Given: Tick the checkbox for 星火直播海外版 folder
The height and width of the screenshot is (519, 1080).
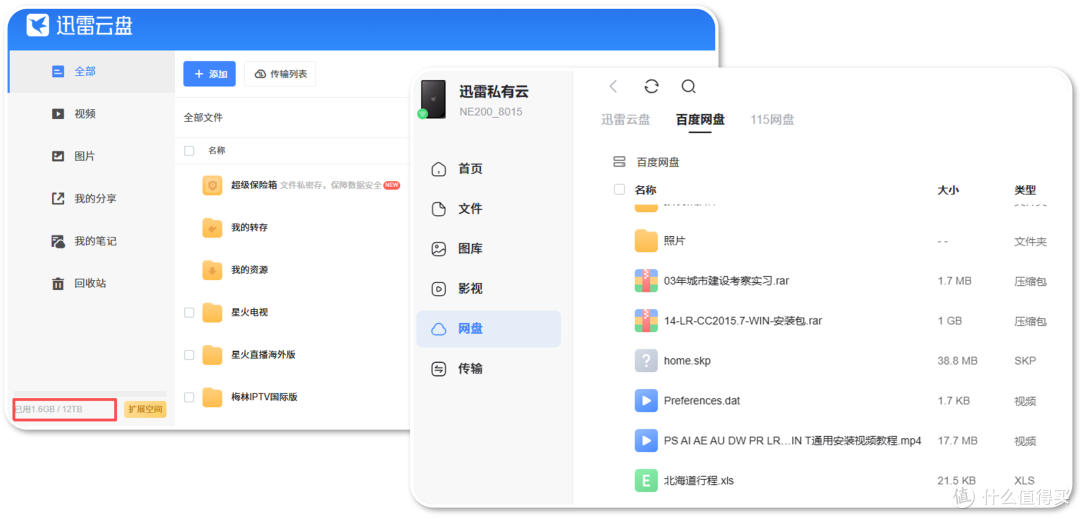Looking at the screenshot, I should pos(189,355).
